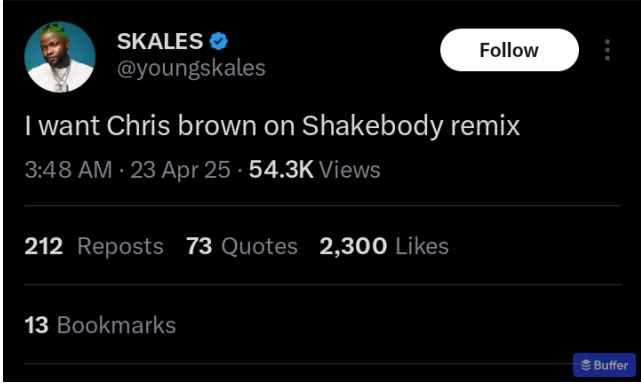
Task: Show who liked via 2,300 Likes
Action: (384, 246)
